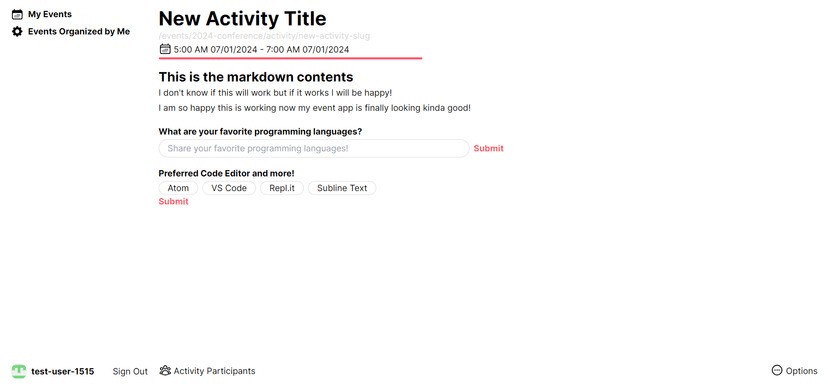Open Events Organized by Me
828x389 pixels.
[x=71, y=32]
